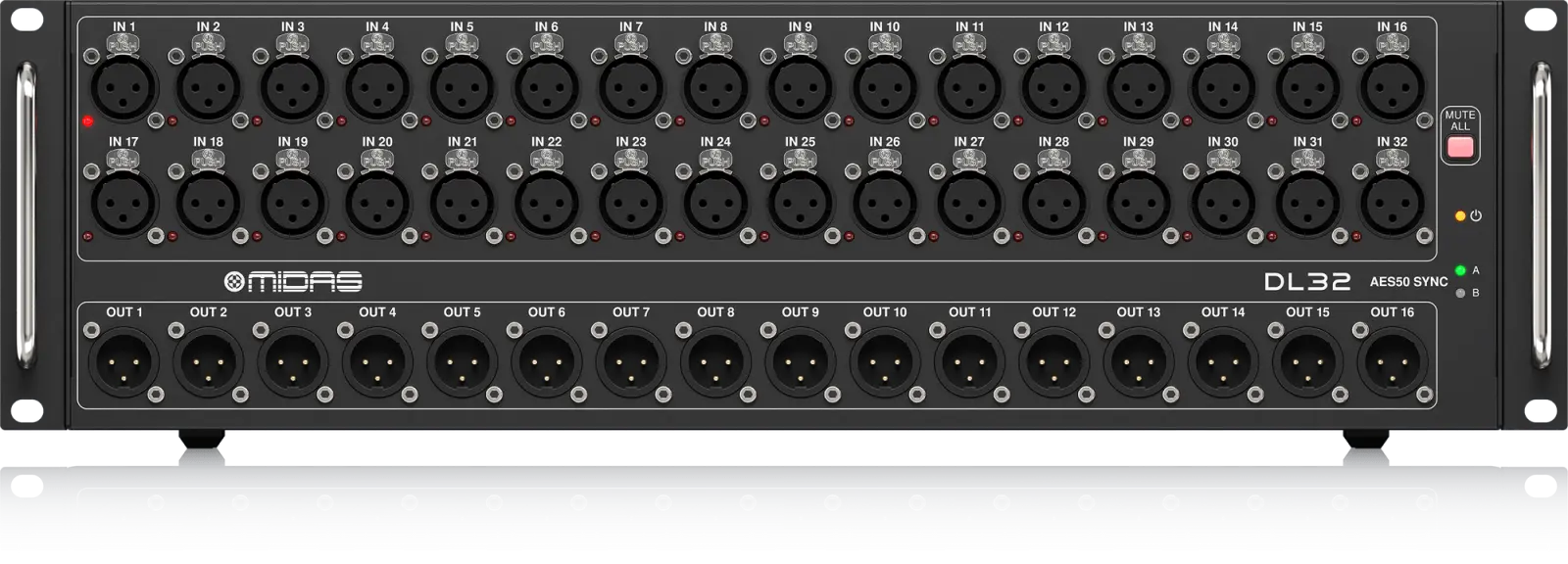Click the "IN 7" label
The image size is (1568, 564).
631,26
